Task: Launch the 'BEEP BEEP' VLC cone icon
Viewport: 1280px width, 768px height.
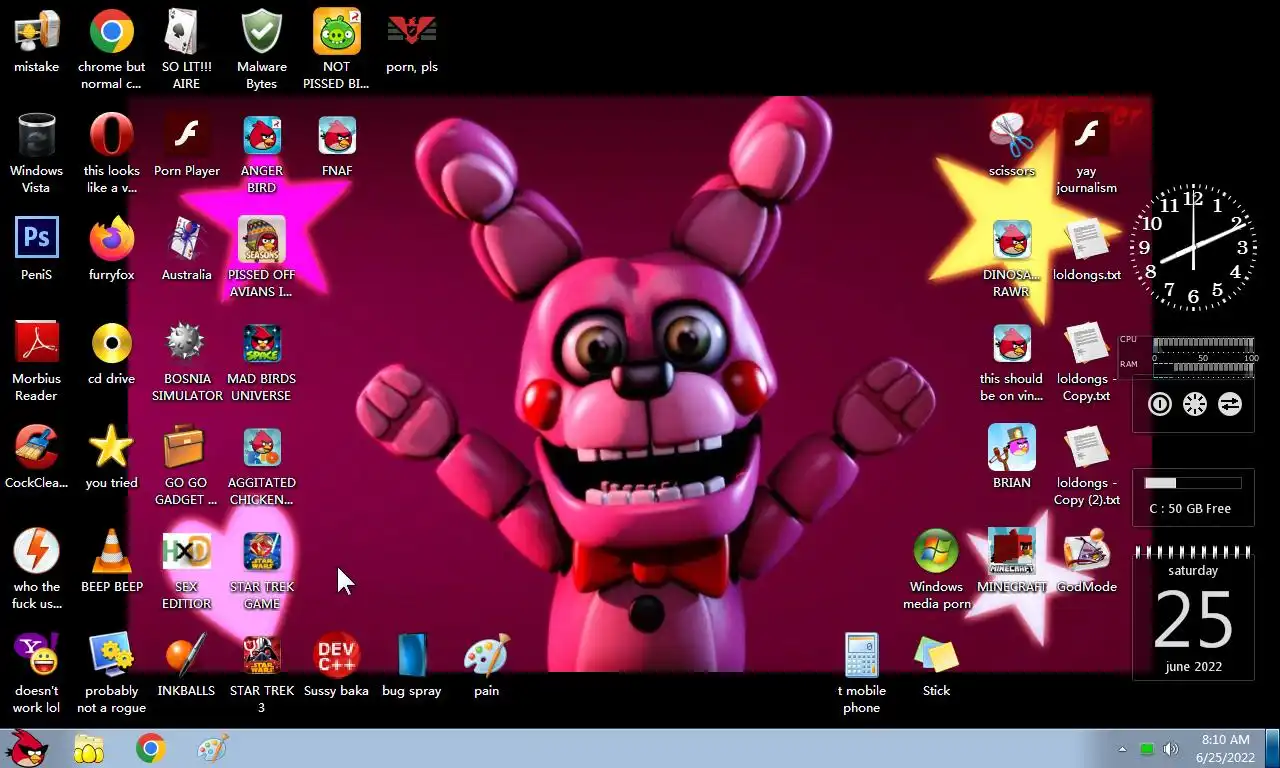Action: click(112, 551)
